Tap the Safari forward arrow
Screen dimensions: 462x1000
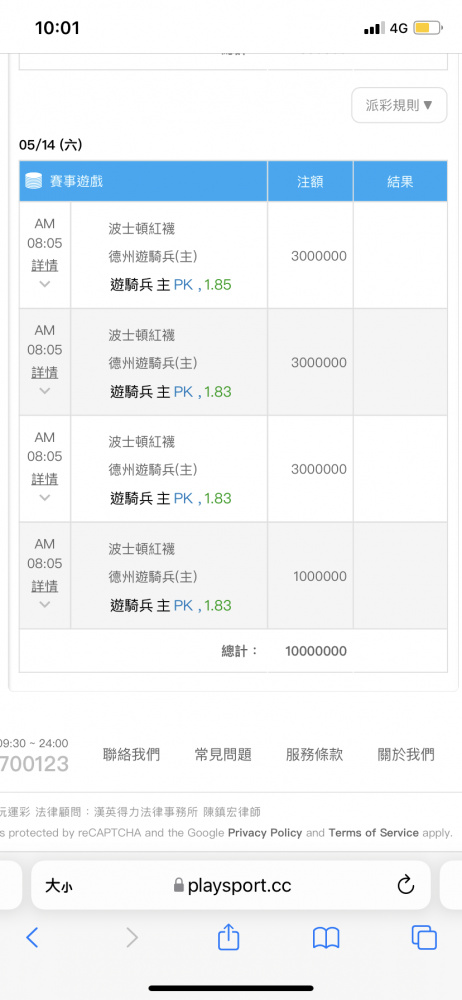(x=131, y=937)
